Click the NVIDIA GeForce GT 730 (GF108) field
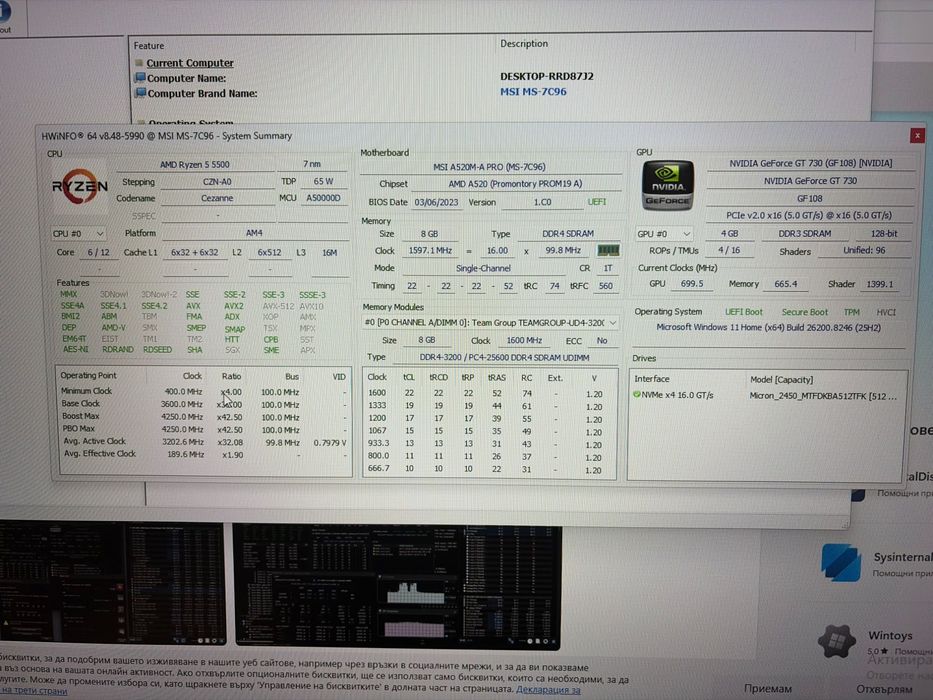933x700 pixels. pyautogui.click(x=810, y=163)
